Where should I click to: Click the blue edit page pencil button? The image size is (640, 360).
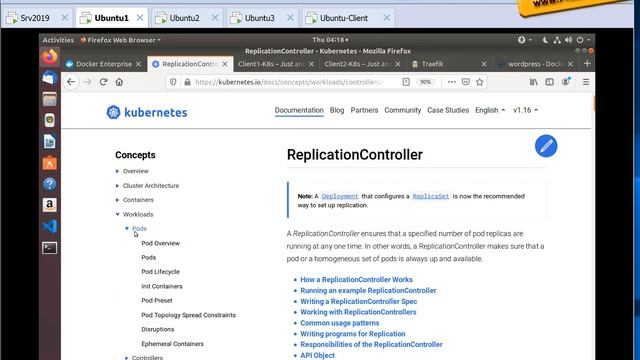coord(546,146)
